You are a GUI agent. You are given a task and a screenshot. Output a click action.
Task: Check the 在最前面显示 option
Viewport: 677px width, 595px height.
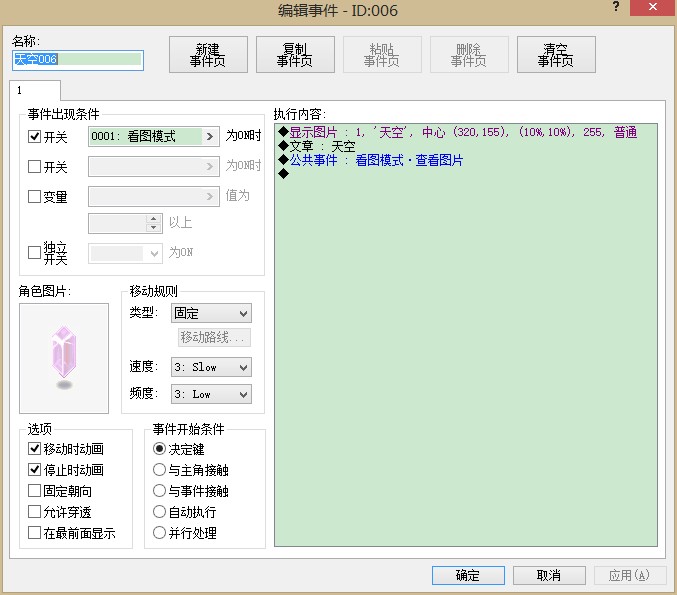point(34,532)
